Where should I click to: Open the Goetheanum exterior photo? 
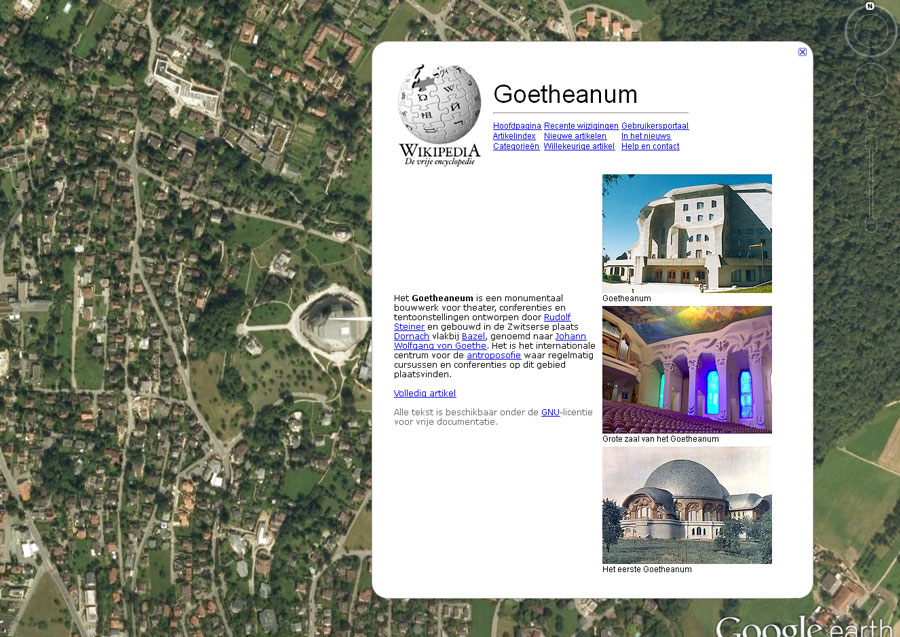click(686, 234)
